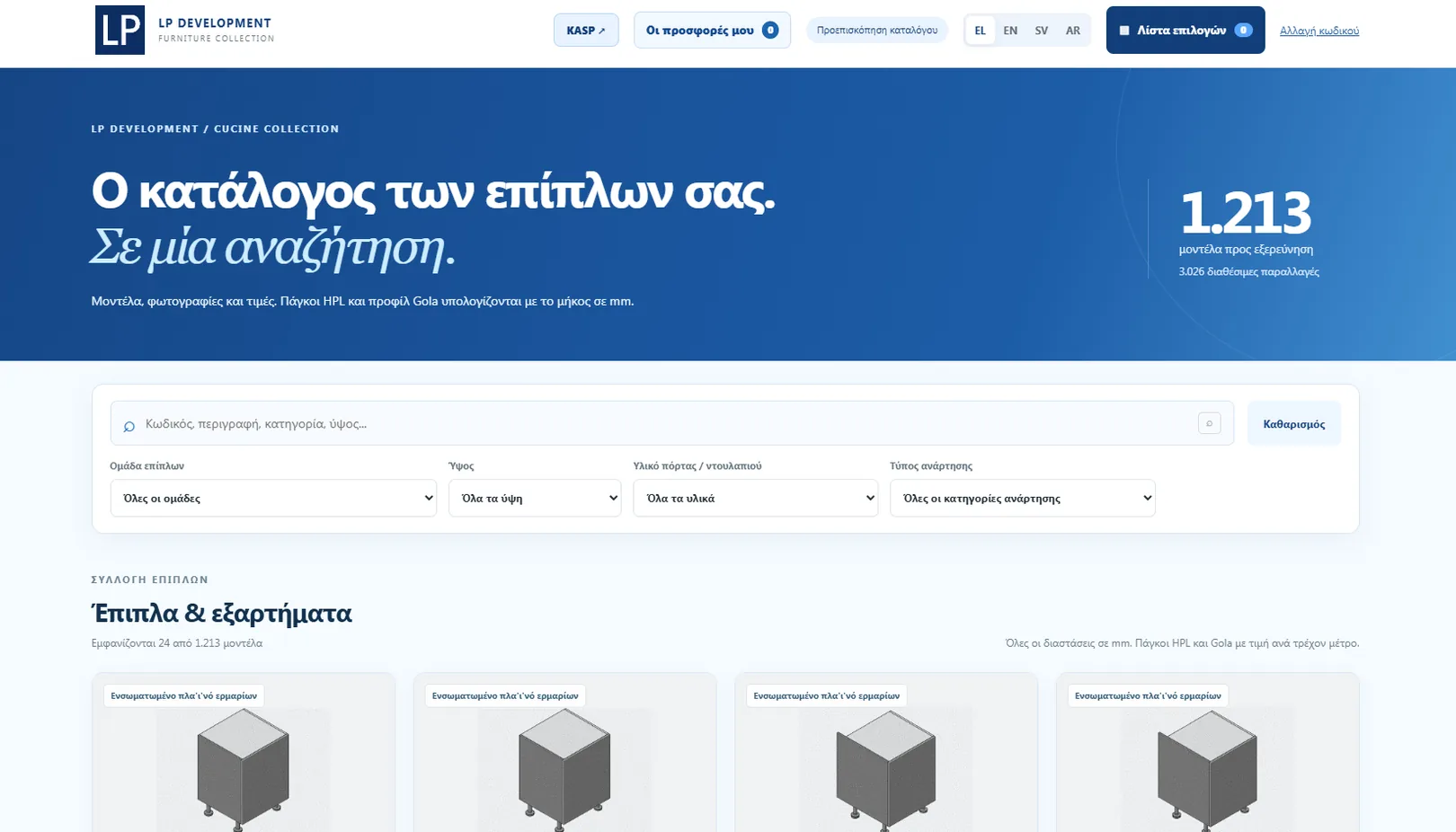Click the Αλλαγή κωδικού link
Screen dimensions: 1456x832
tap(1318, 31)
